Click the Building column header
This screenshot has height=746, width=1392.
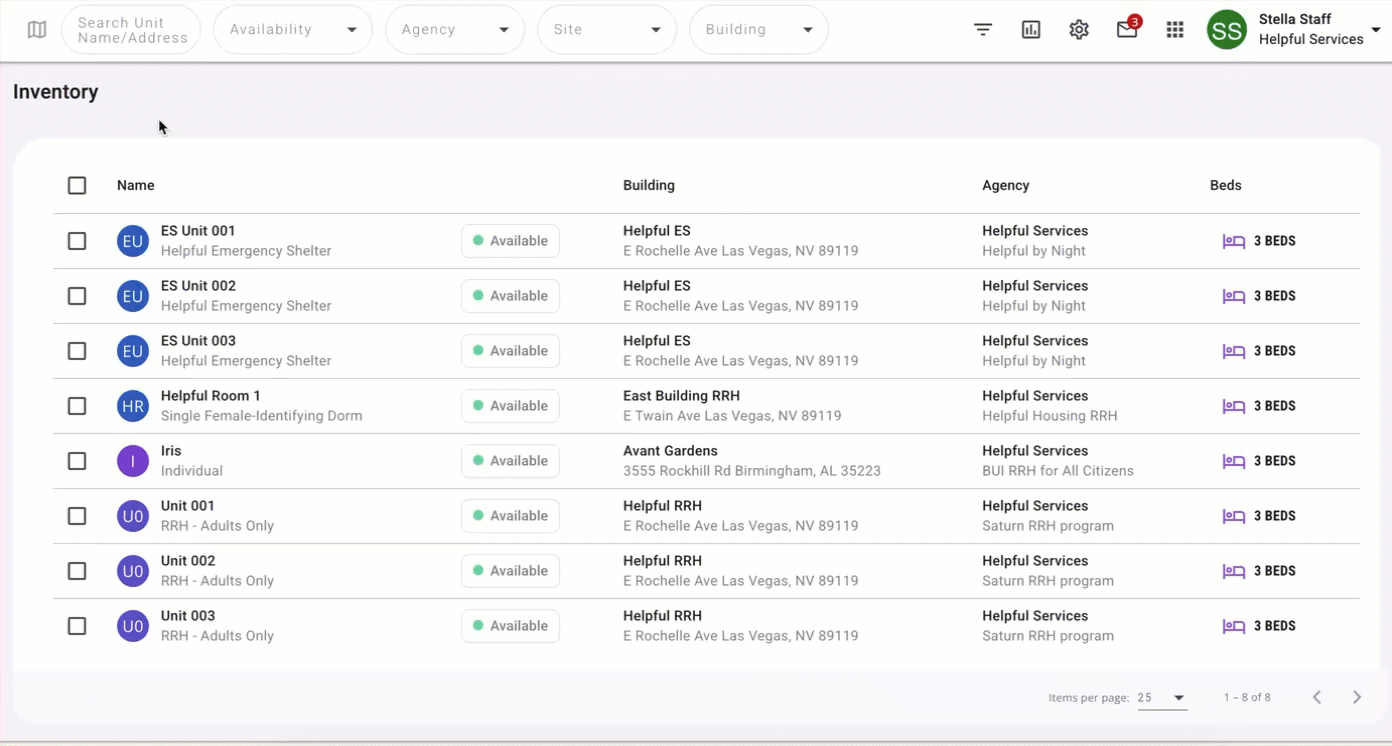click(649, 185)
